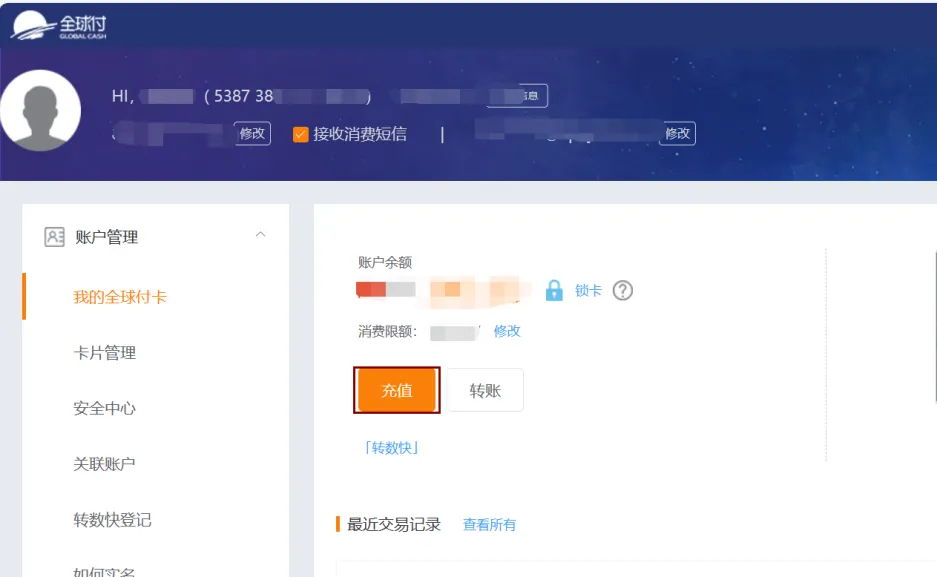Select 我的全球付卡 in the sidebar
The width and height of the screenshot is (937, 577).
click(120, 297)
